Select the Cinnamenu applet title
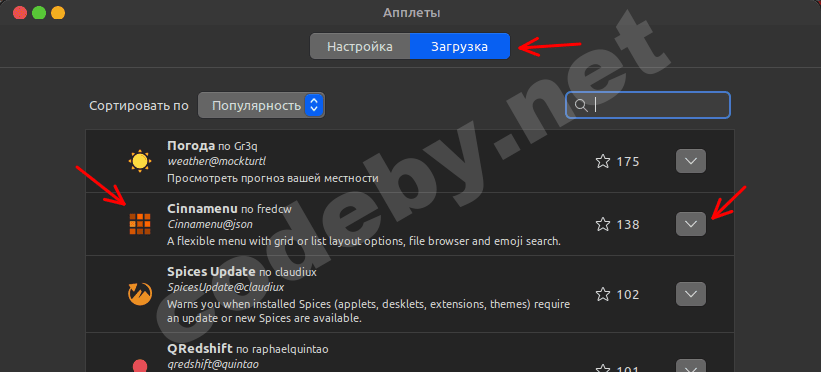 (x=203, y=208)
